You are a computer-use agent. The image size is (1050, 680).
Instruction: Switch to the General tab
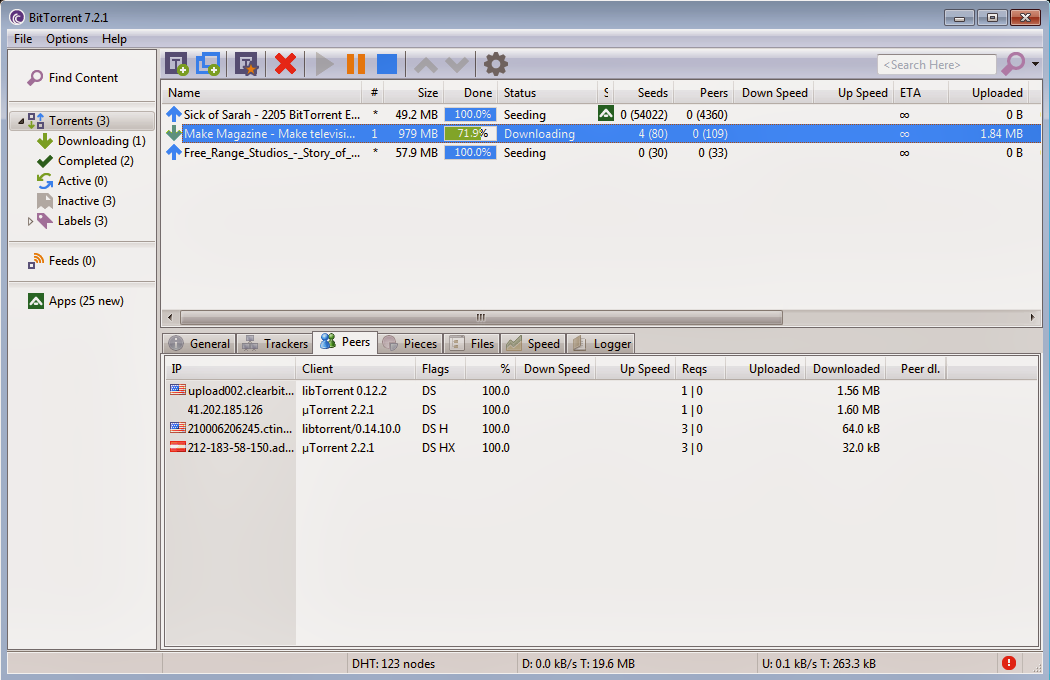click(199, 344)
